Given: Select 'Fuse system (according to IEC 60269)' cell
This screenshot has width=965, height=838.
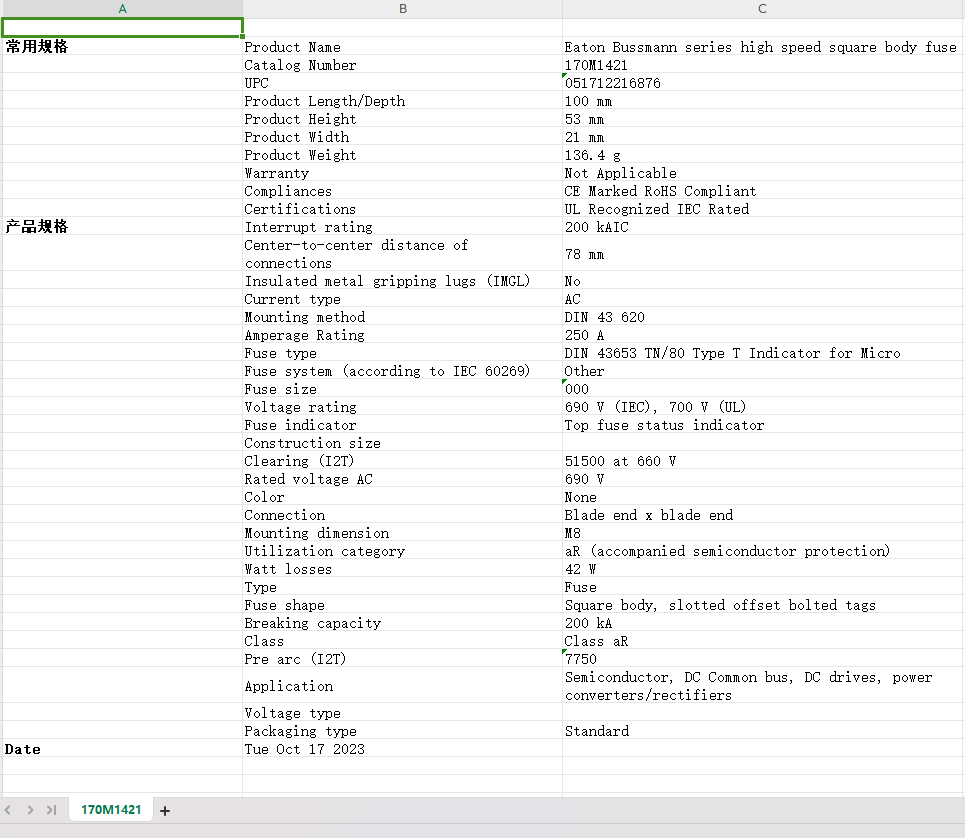Looking at the screenshot, I should [x=402, y=371].
